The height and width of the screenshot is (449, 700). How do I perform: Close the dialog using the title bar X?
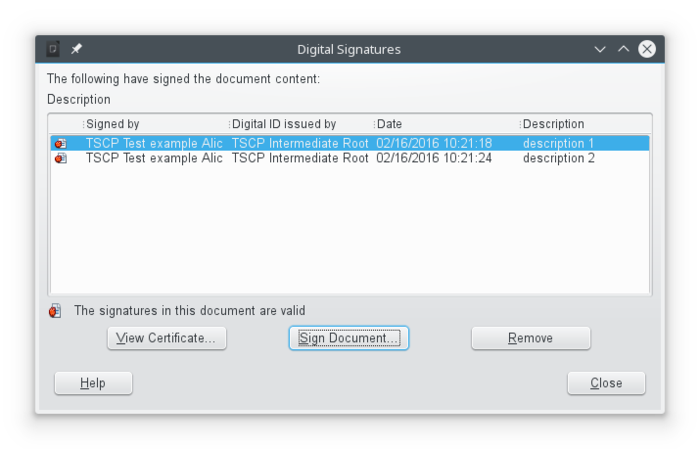(x=647, y=49)
